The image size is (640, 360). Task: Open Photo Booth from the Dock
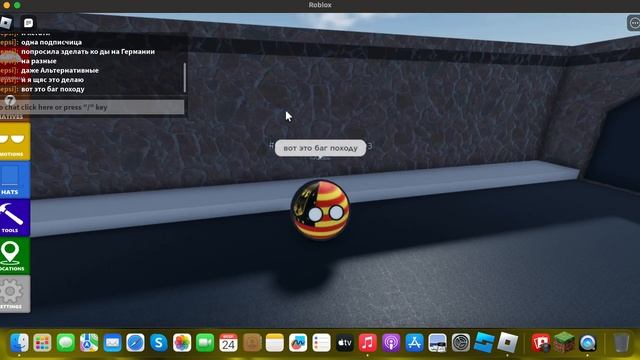[x=541, y=342]
